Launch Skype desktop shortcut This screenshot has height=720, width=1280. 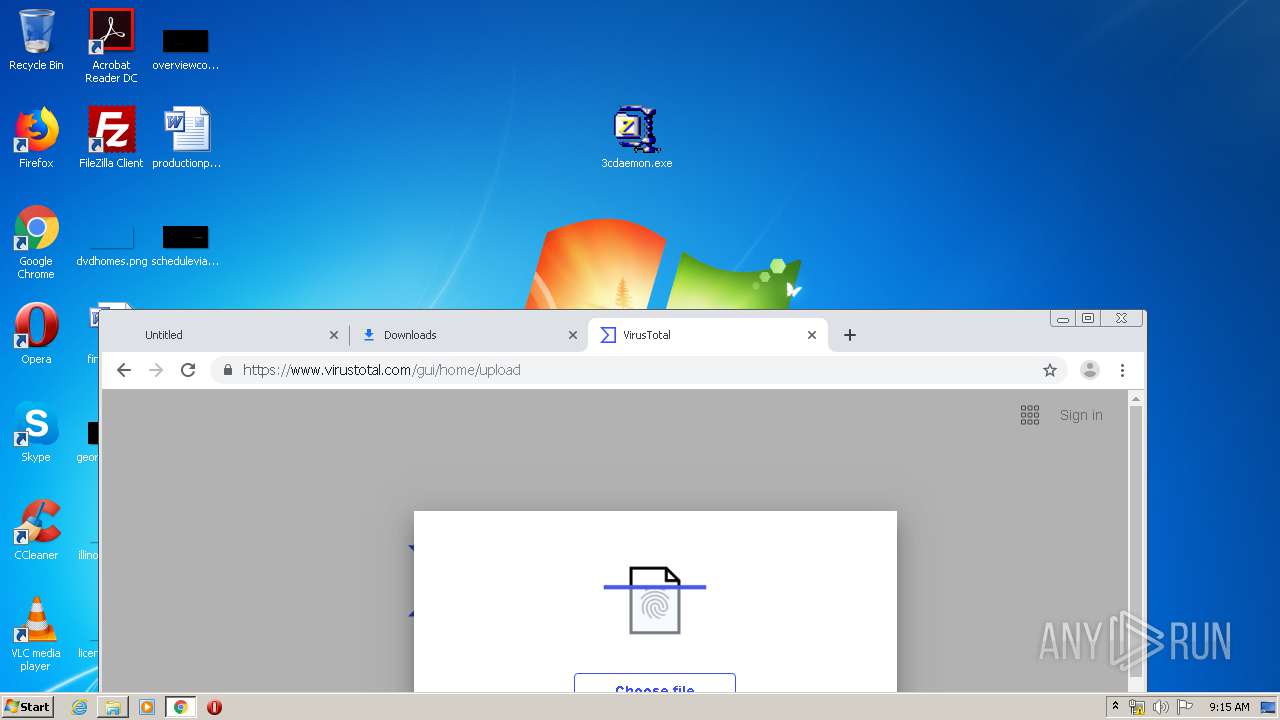[x=36, y=432]
